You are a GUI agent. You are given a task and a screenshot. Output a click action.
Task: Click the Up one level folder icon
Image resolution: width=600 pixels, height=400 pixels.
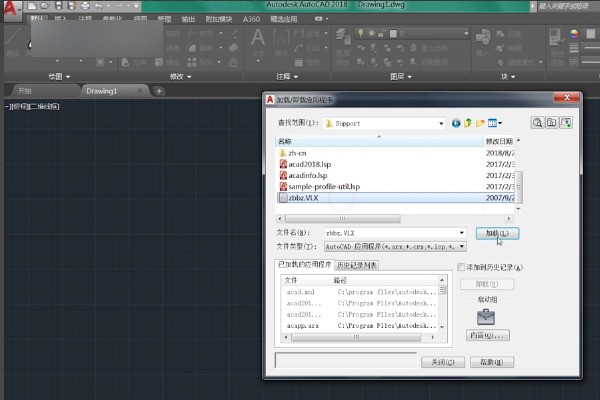pyautogui.click(x=468, y=123)
